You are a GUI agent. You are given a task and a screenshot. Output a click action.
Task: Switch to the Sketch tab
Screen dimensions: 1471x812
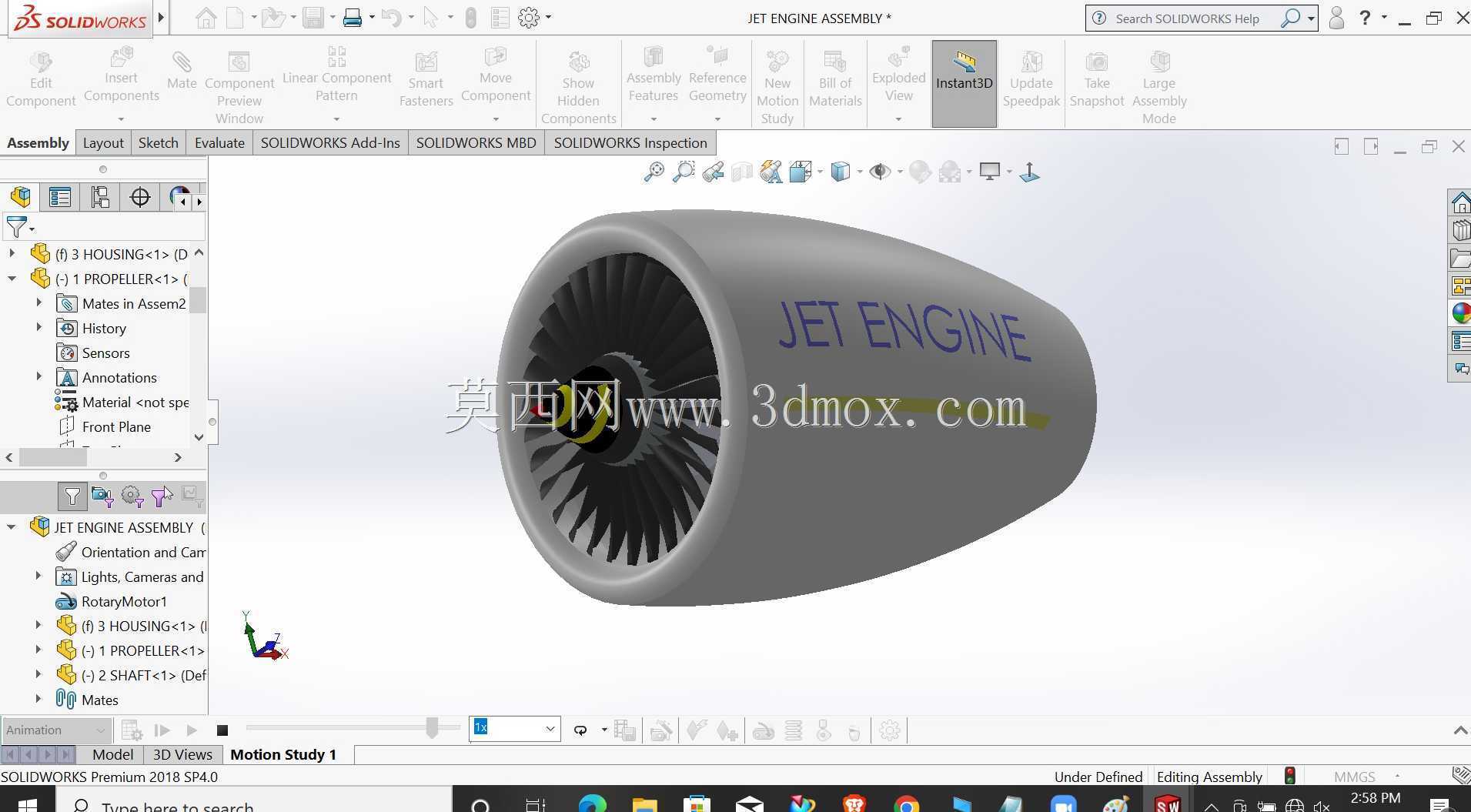coord(159,142)
